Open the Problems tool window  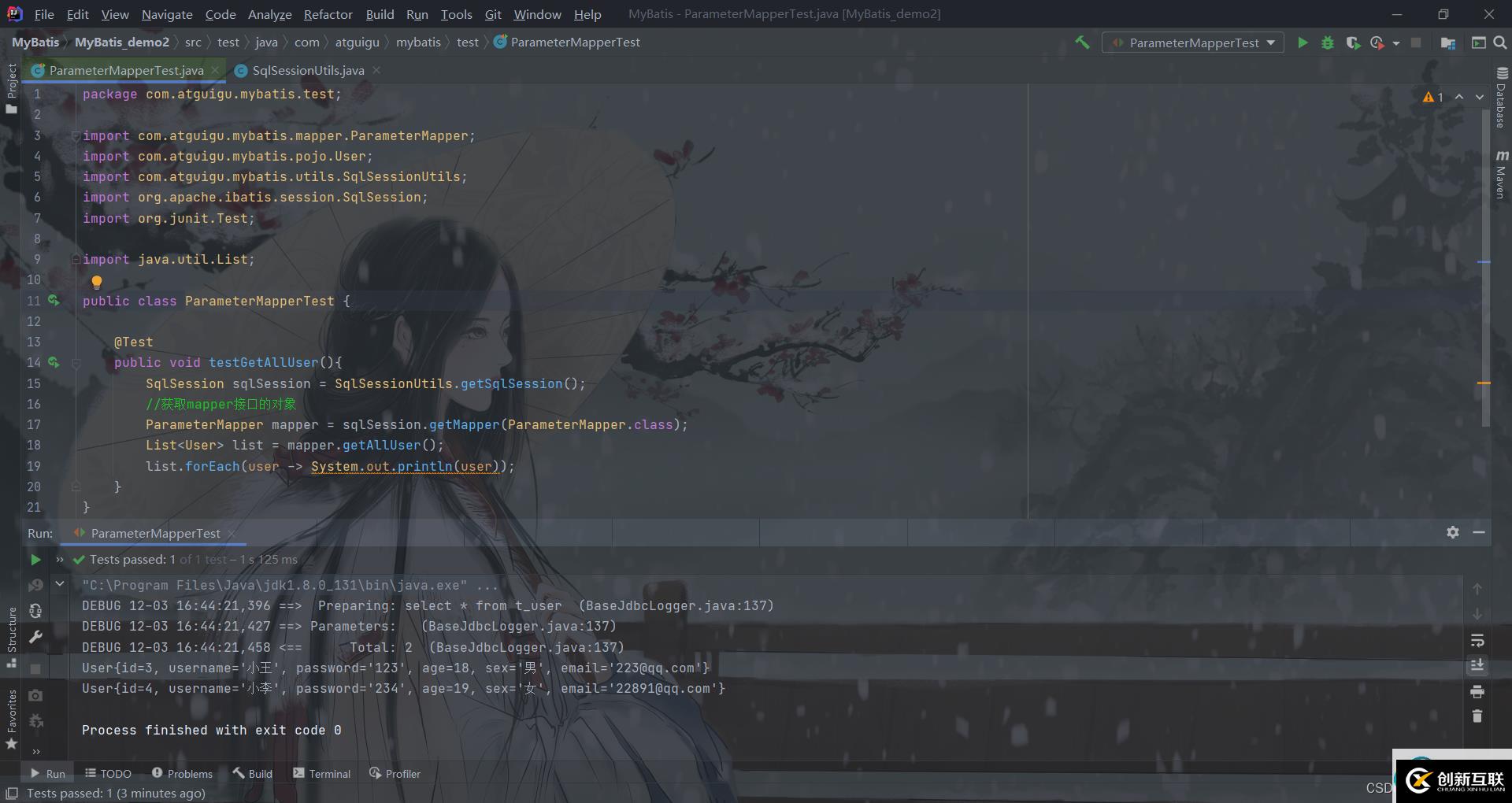[x=182, y=773]
